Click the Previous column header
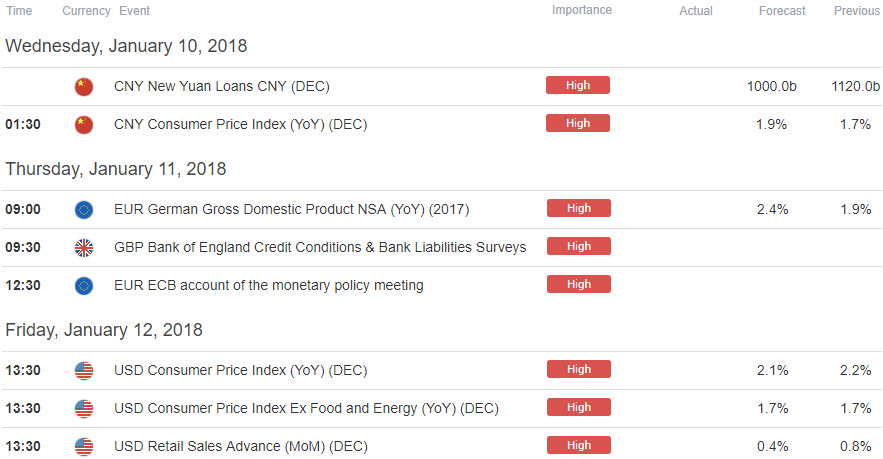 (x=856, y=11)
